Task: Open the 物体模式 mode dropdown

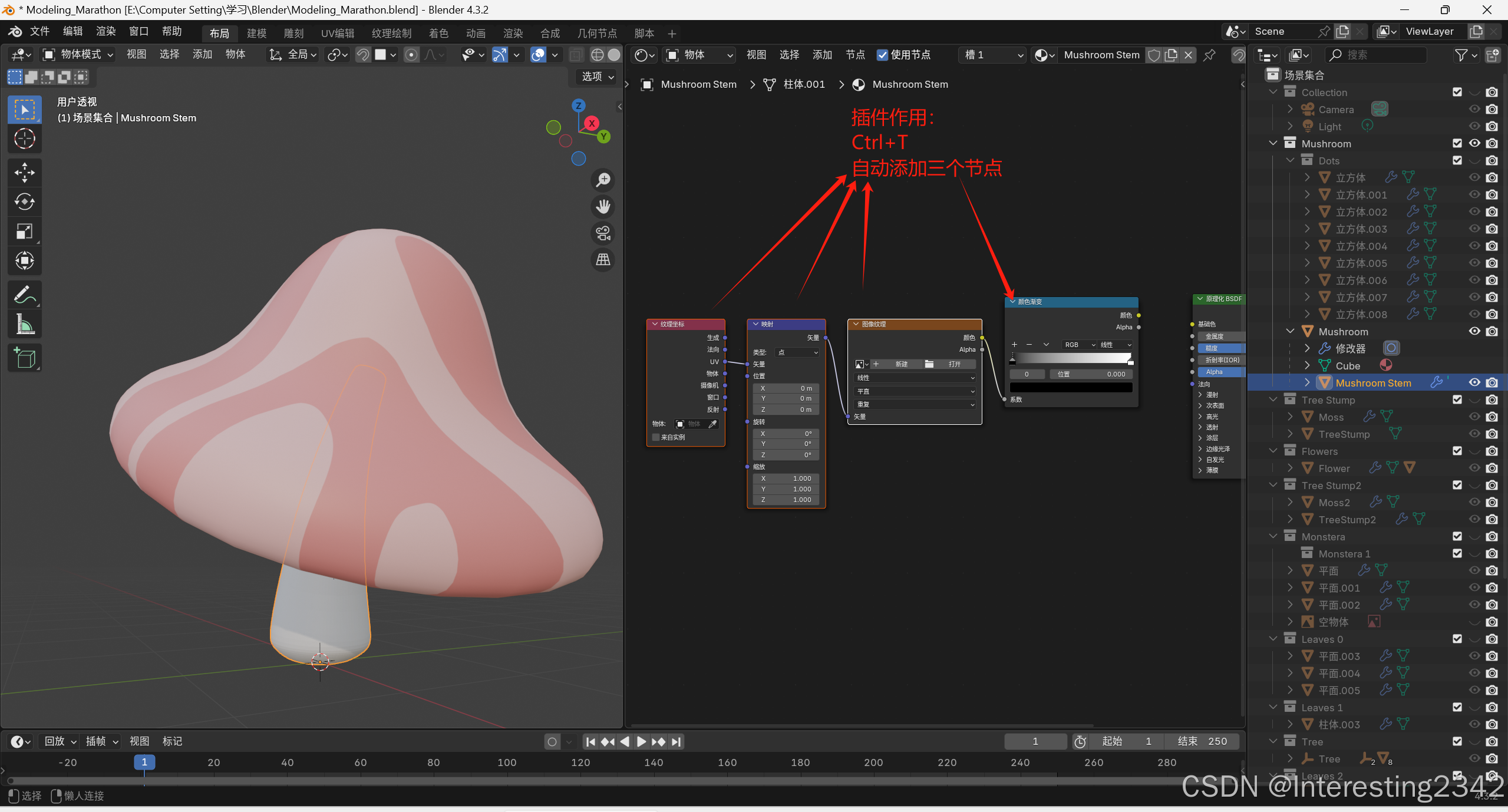Action: [x=78, y=55]
